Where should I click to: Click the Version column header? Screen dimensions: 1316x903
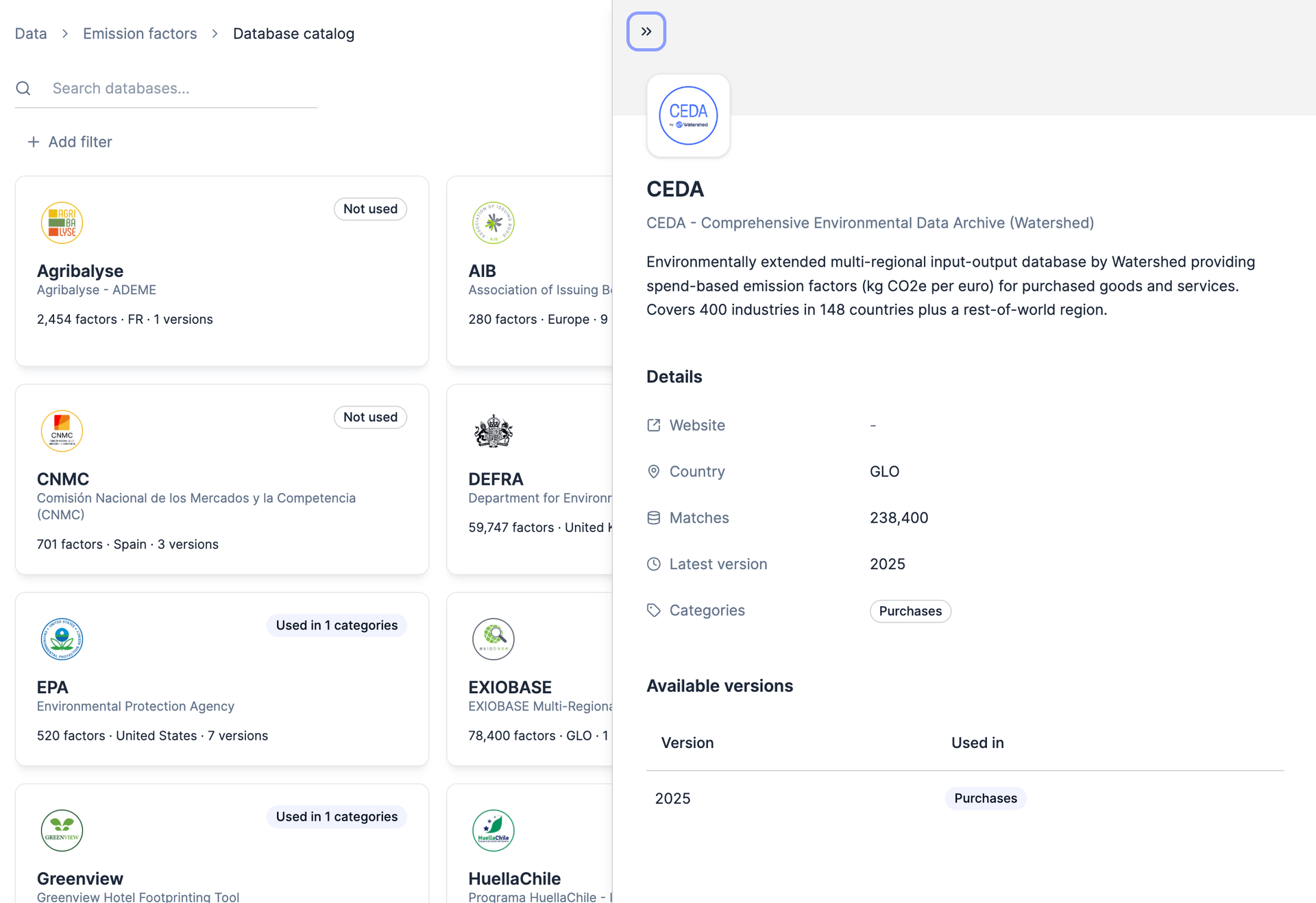coord(687,743)
